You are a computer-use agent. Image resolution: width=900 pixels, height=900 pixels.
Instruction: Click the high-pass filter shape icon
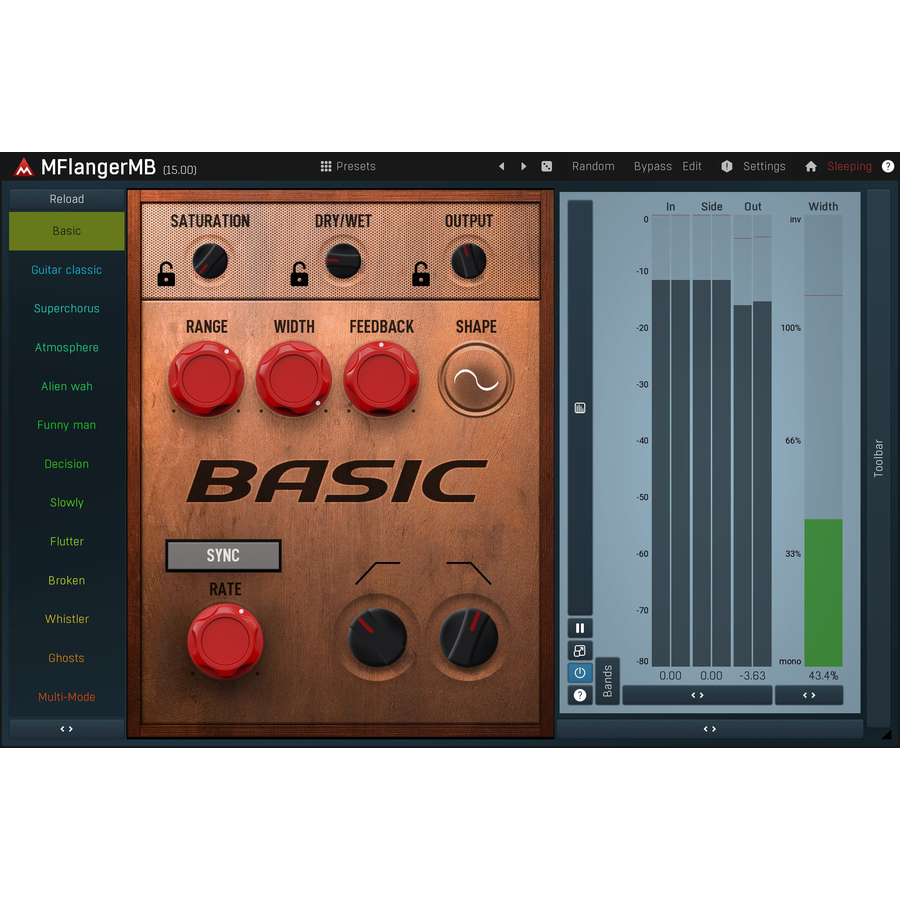377,573
